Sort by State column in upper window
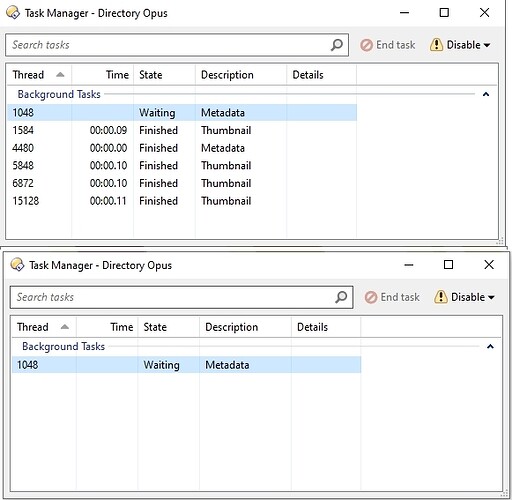Image resolution: width=512 pixels, height=500 pixels. (164, 75)
